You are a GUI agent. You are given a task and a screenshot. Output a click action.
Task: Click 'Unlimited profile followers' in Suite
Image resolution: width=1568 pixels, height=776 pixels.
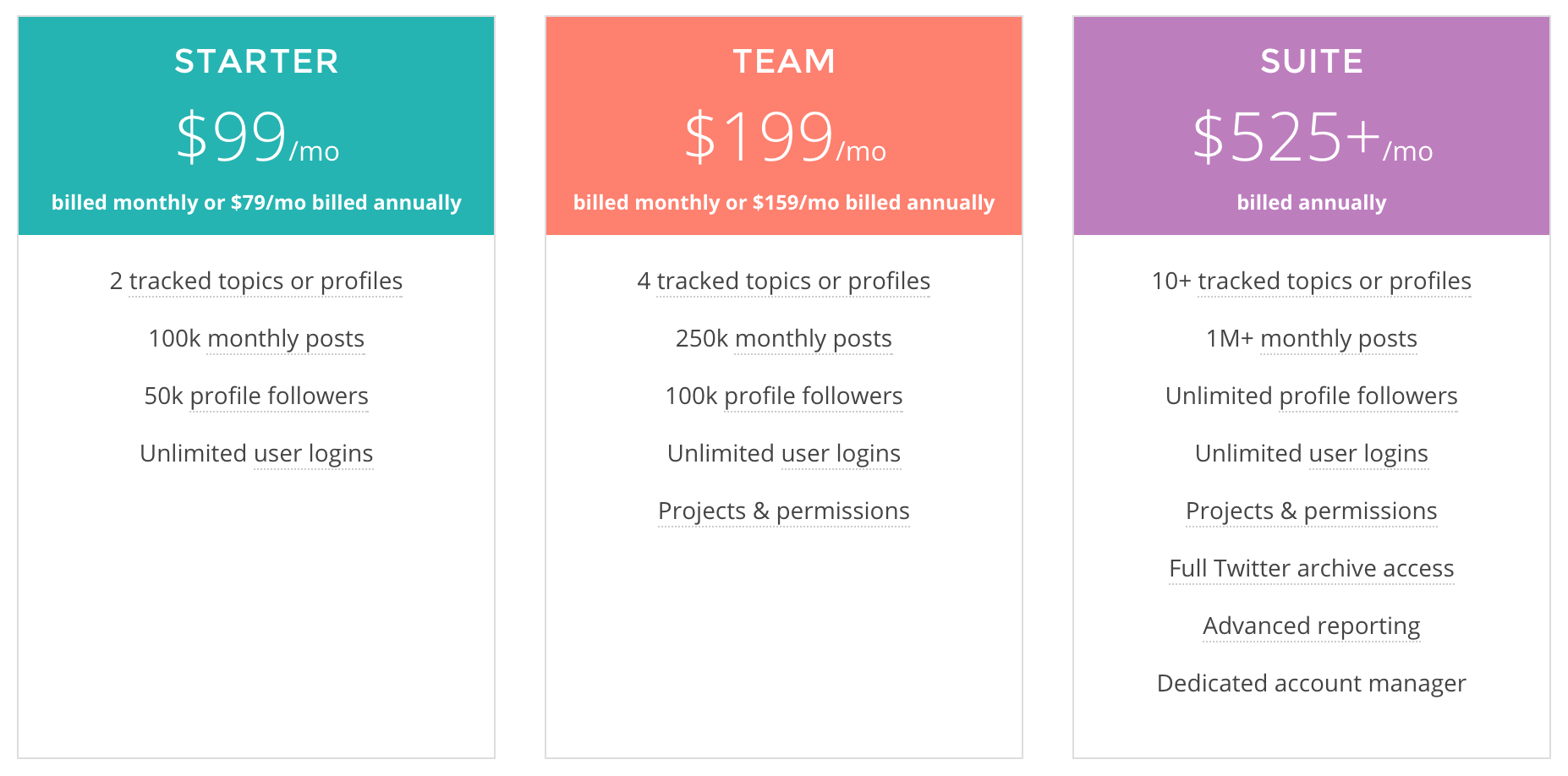coord(1312,396)
